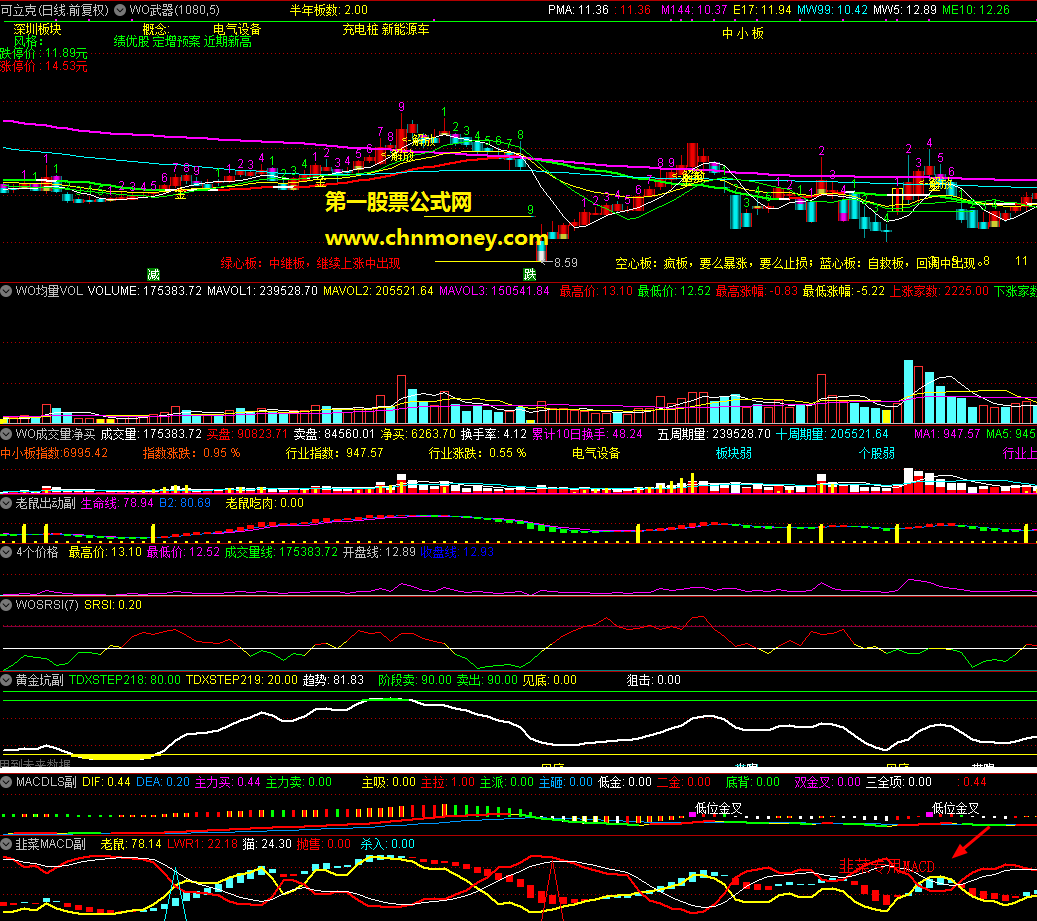This screenshot has width=1037, height=921.
Task: Click the LWR1: 22.18 value
Action: 202,844
